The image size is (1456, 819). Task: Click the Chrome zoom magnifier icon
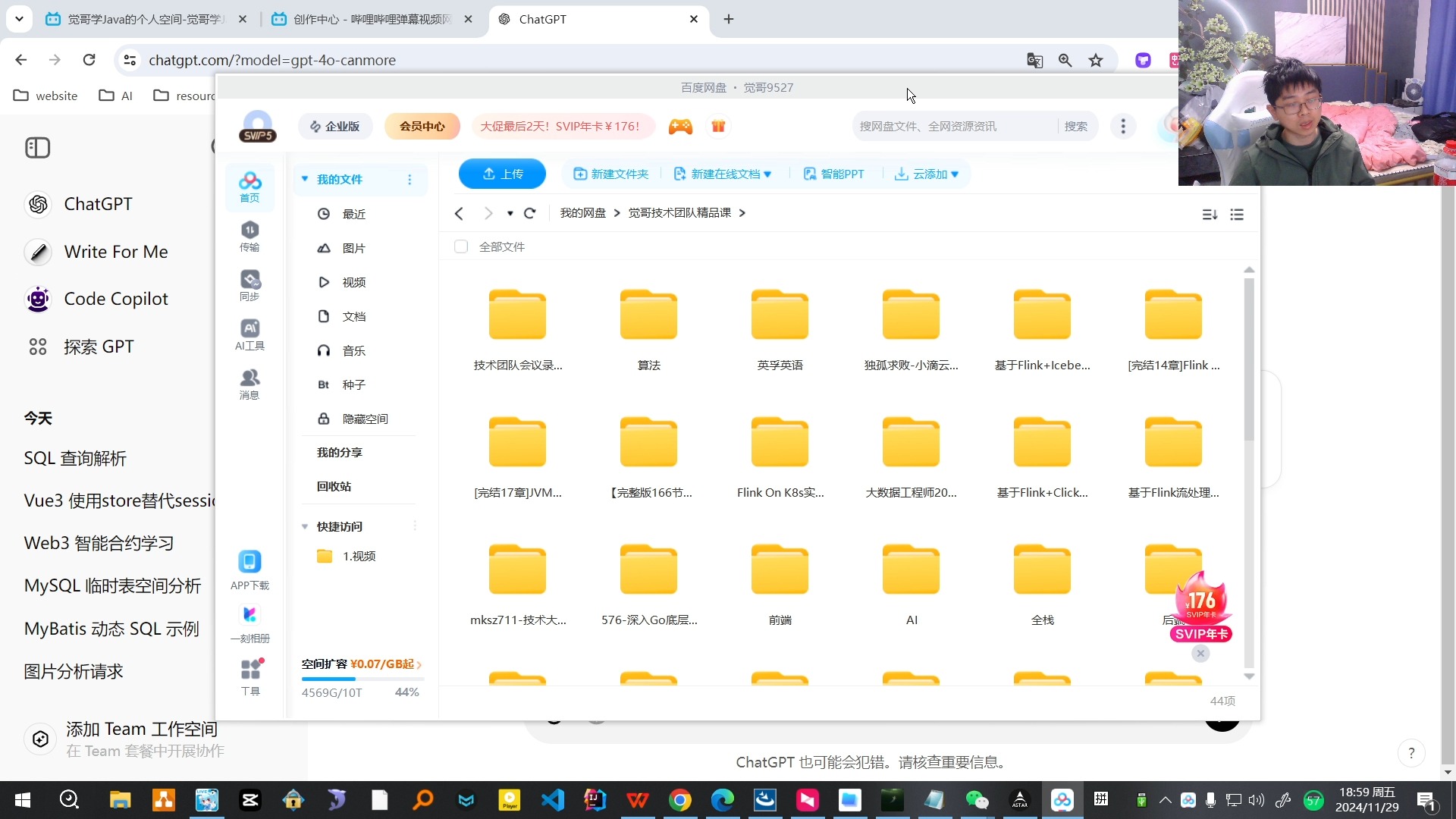click(x=1065, y=60)
